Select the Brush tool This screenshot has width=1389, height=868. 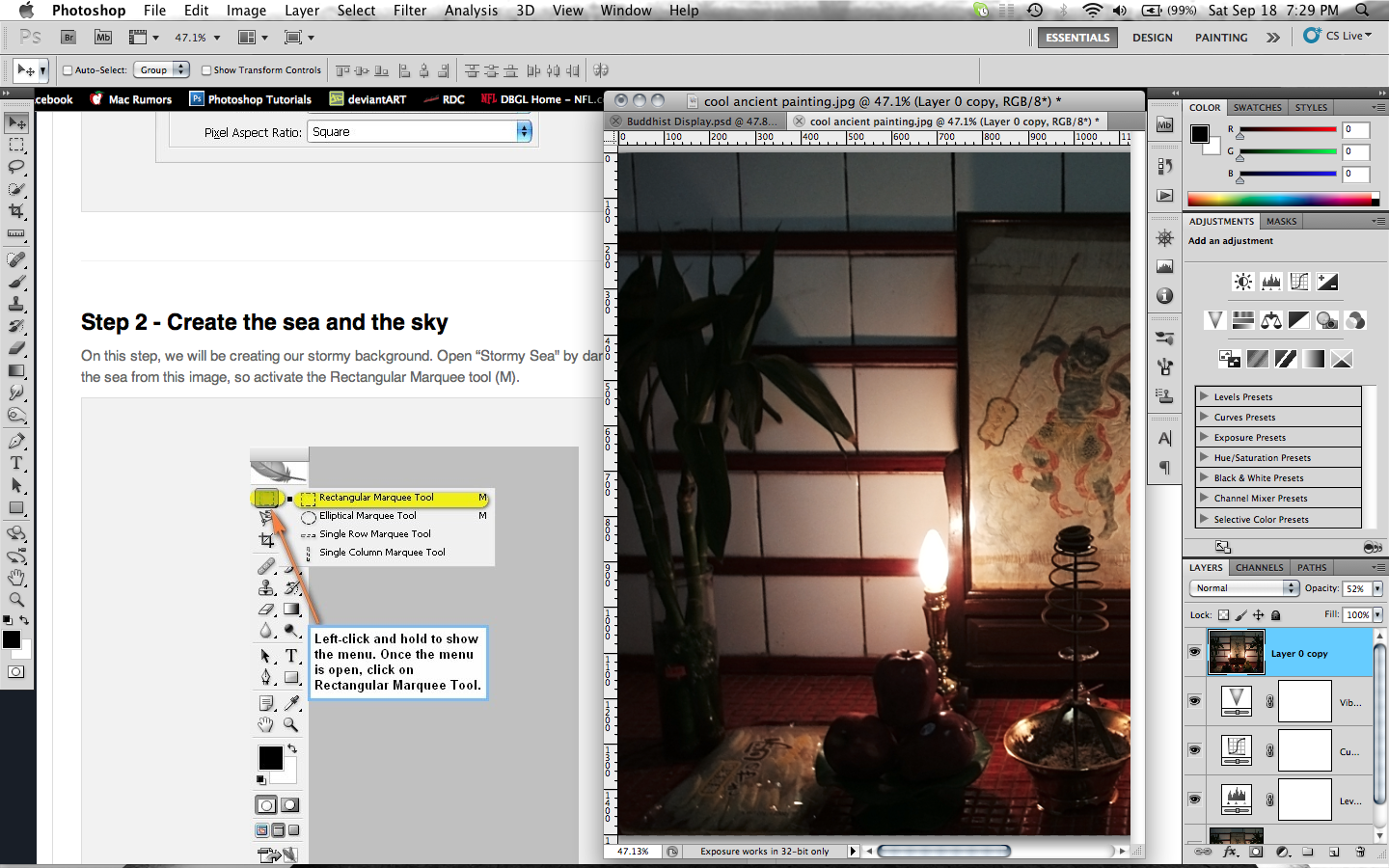(16, 282)
